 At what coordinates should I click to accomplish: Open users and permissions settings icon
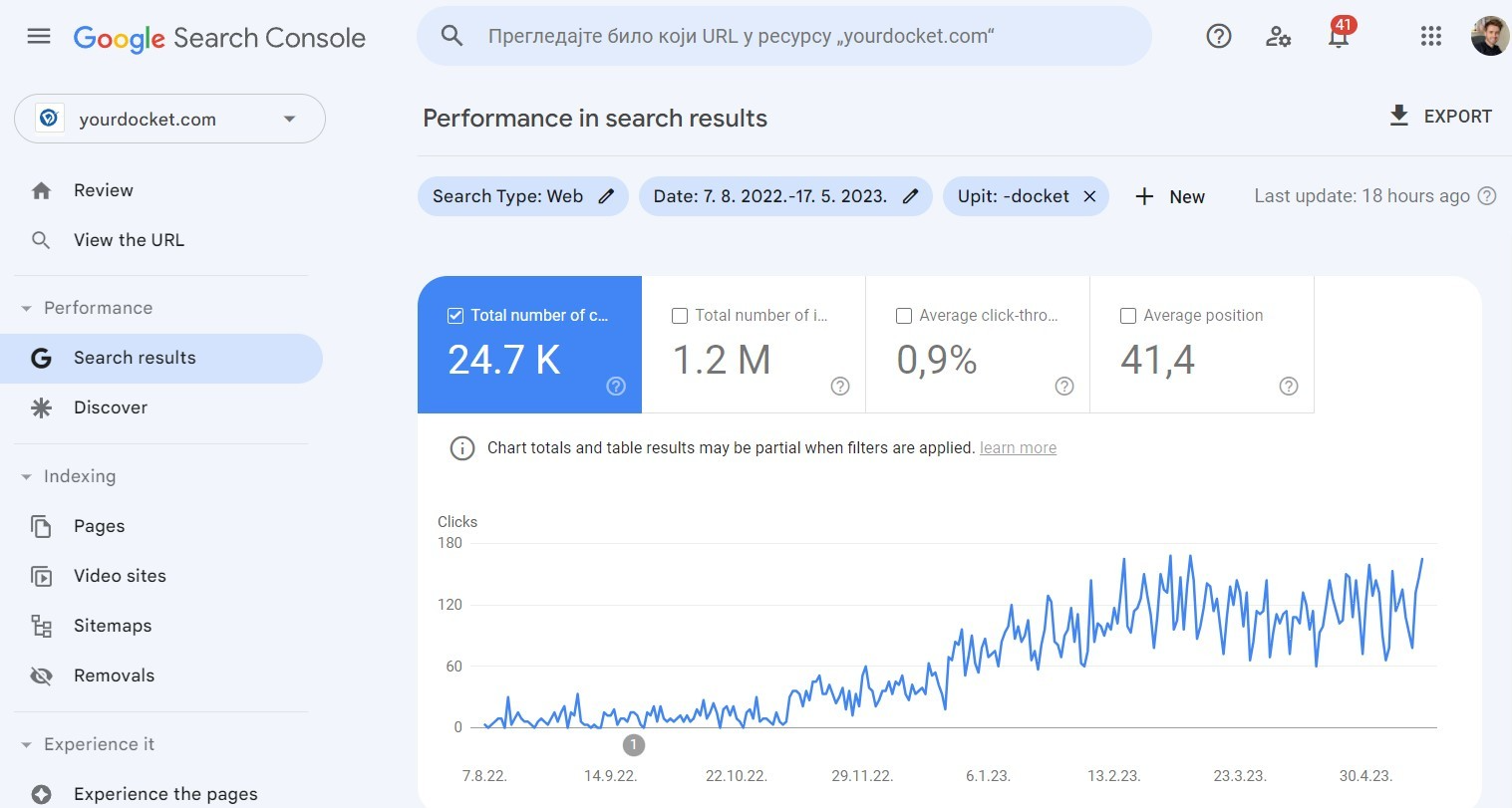pos(1279,37)
